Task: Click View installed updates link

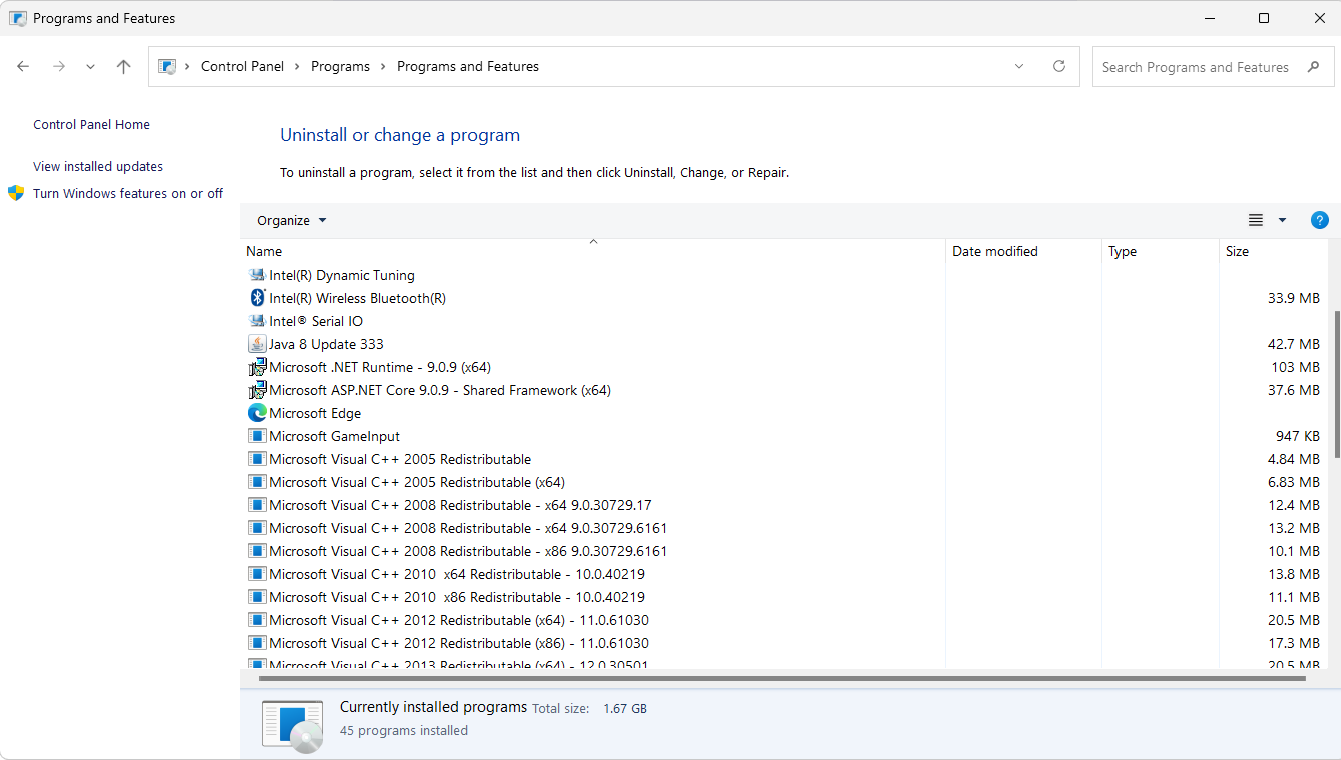Action: pyautogui.click(x=98, y=167)
